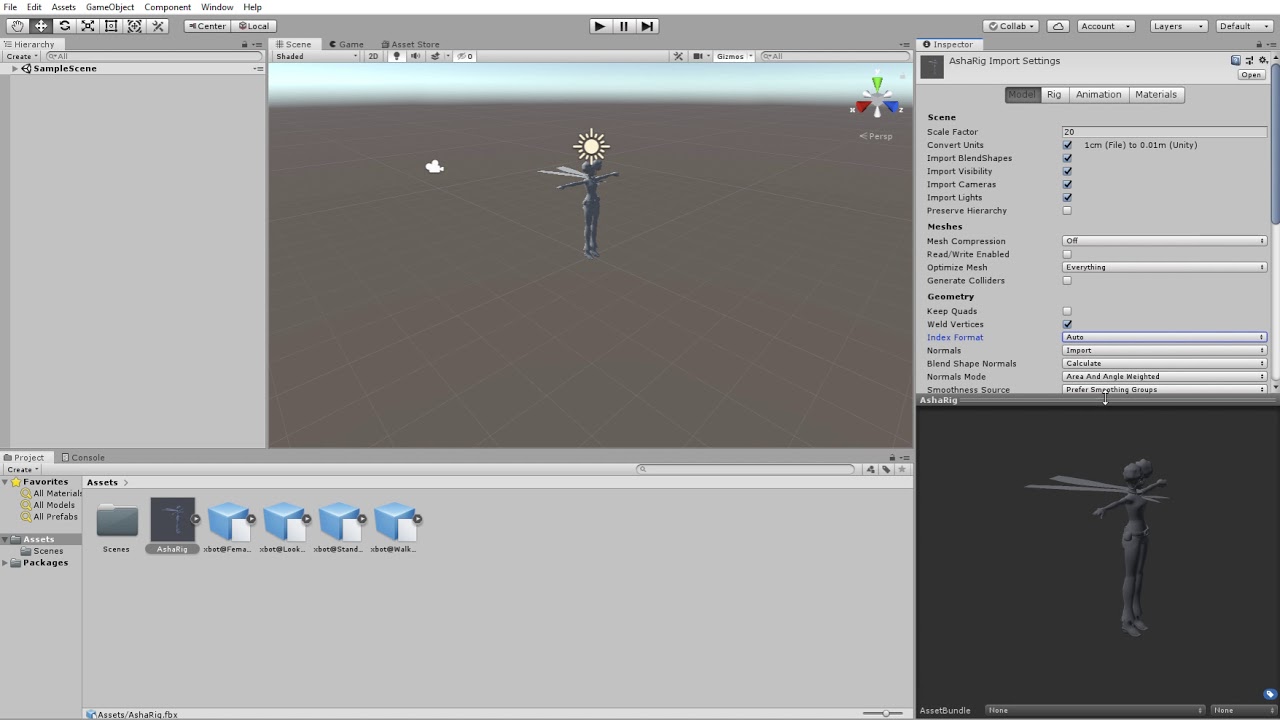Select the xbot@Walk asset thumbnail
This screenshot has height=720, width=1280.
point(396,520)
